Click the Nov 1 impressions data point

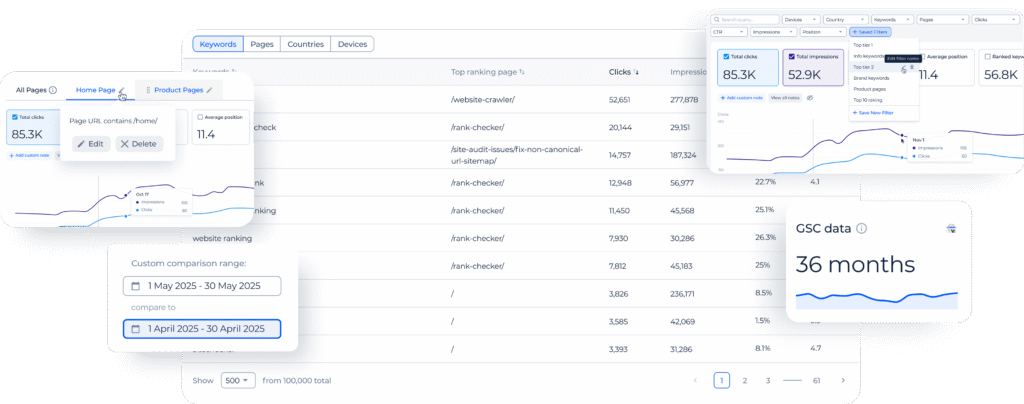coord(902,136)
